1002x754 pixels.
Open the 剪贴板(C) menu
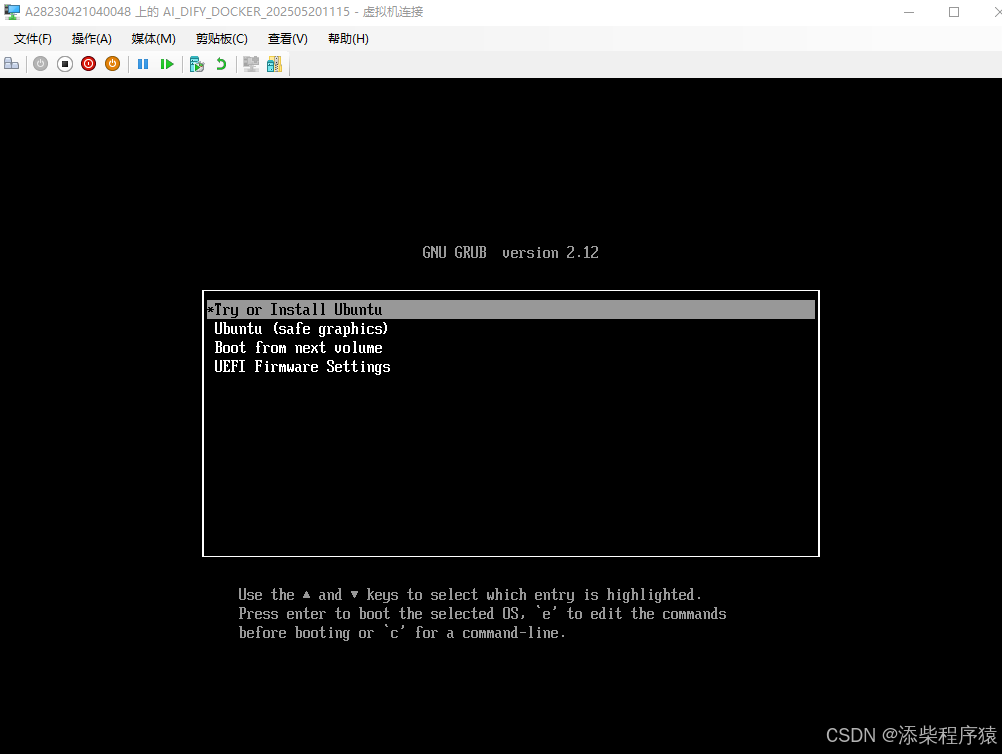pyautogui.click(x=222, y=39)
